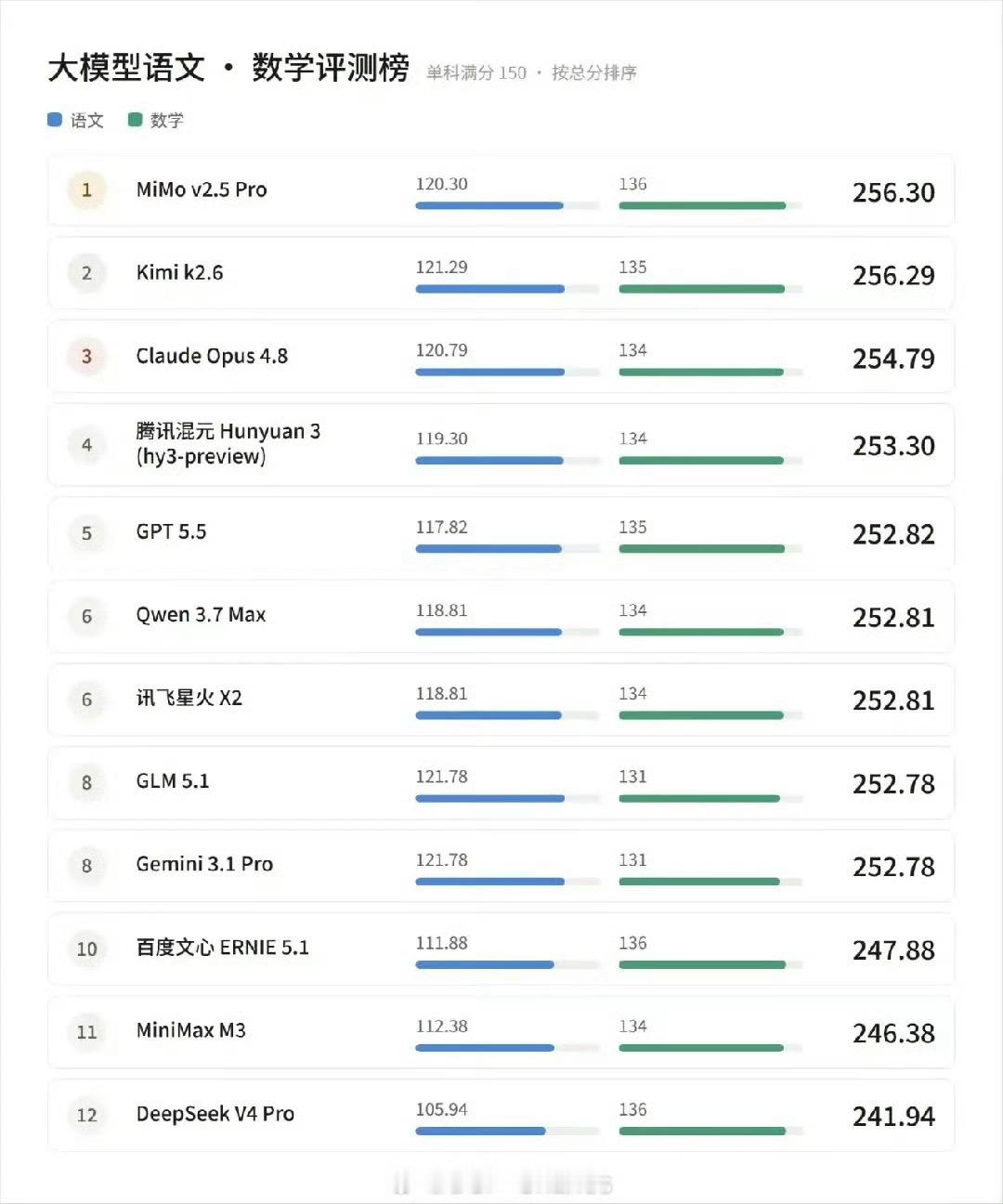Click the rank 8 badge beside GLM 5.1

(86, 782)
